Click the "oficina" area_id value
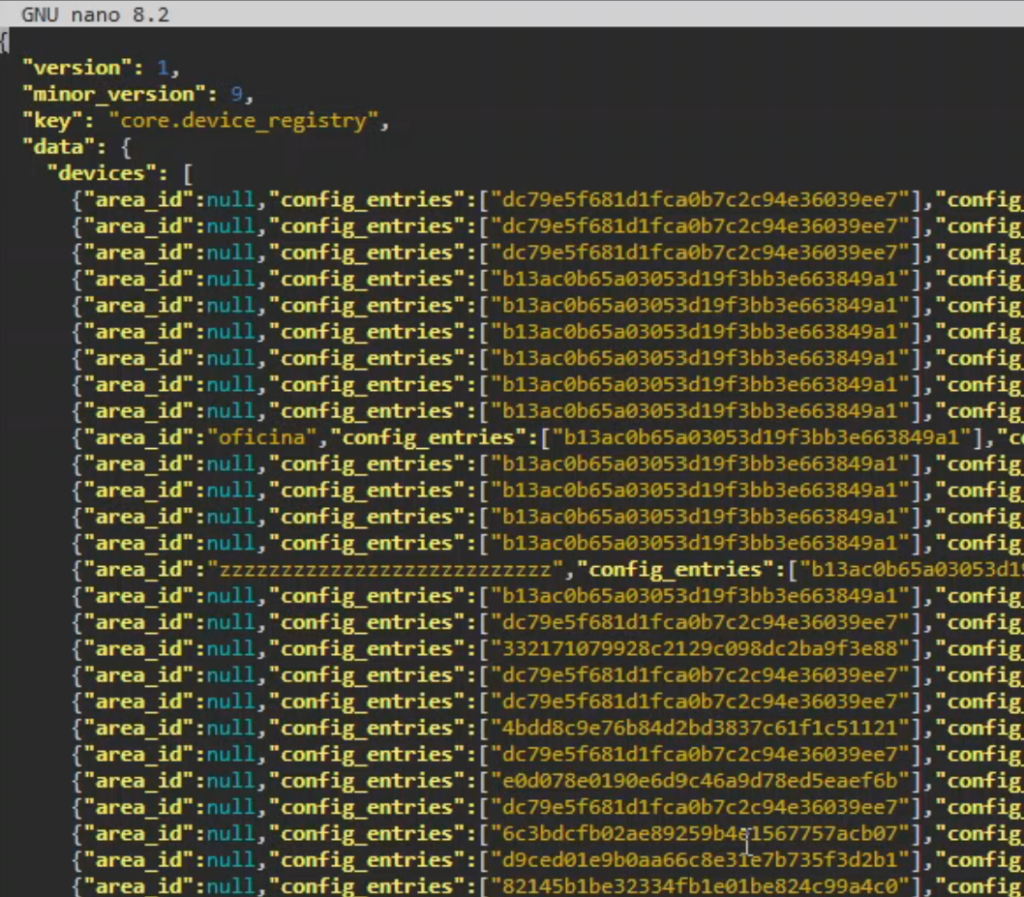Image resolution: width=1024 pixels, height=897 pixels. tap(262, 437)
